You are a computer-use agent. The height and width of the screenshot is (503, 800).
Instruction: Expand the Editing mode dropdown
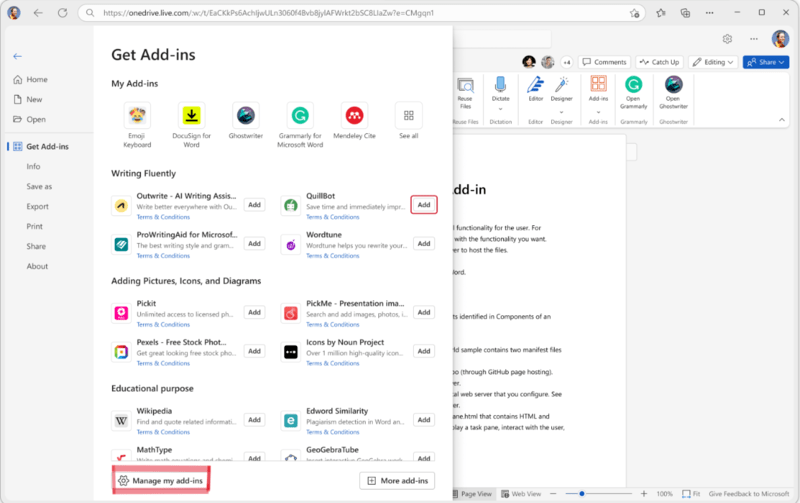[712, 62]
